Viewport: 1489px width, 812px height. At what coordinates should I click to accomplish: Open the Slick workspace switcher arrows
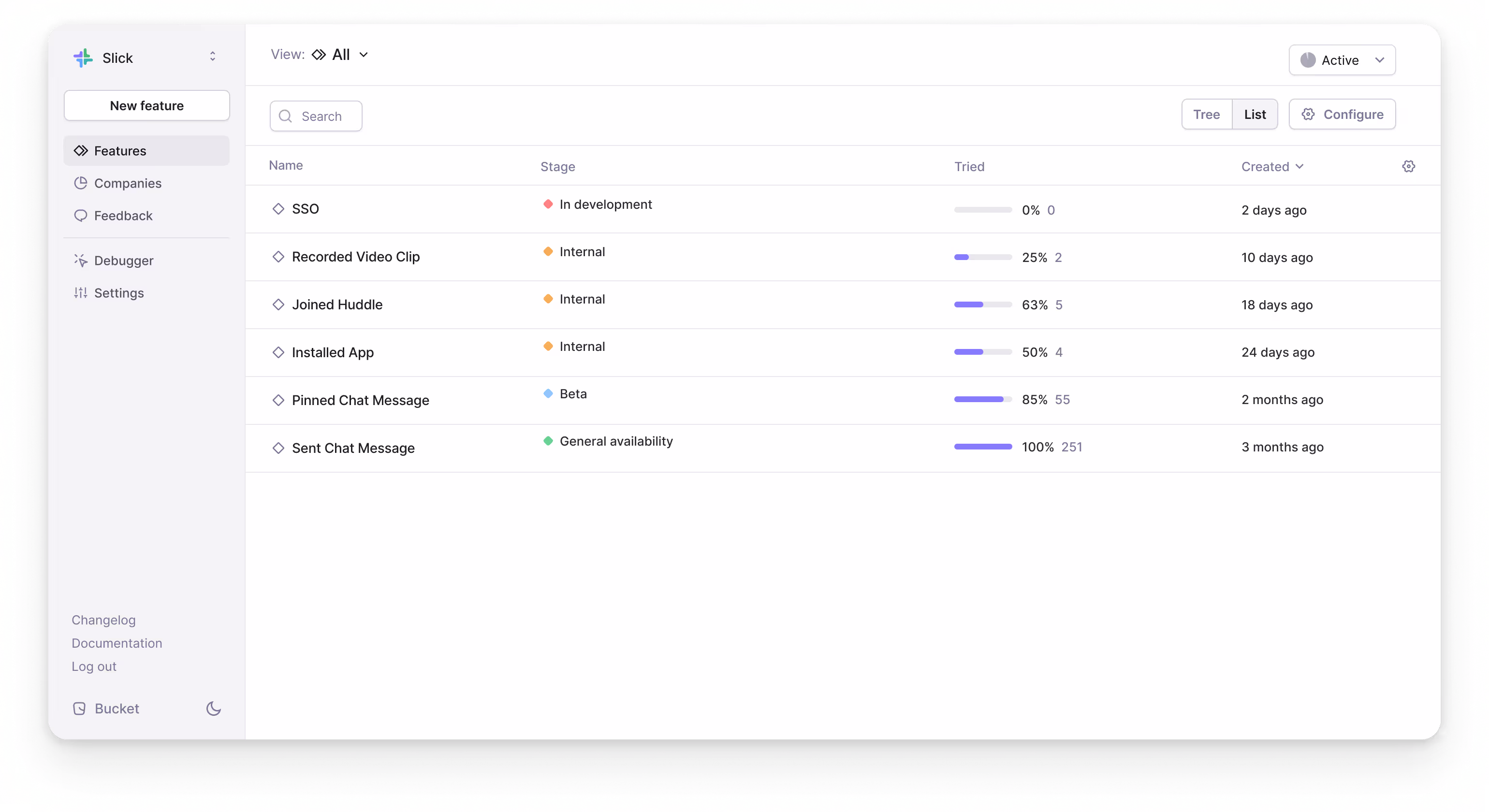[213, 56]
